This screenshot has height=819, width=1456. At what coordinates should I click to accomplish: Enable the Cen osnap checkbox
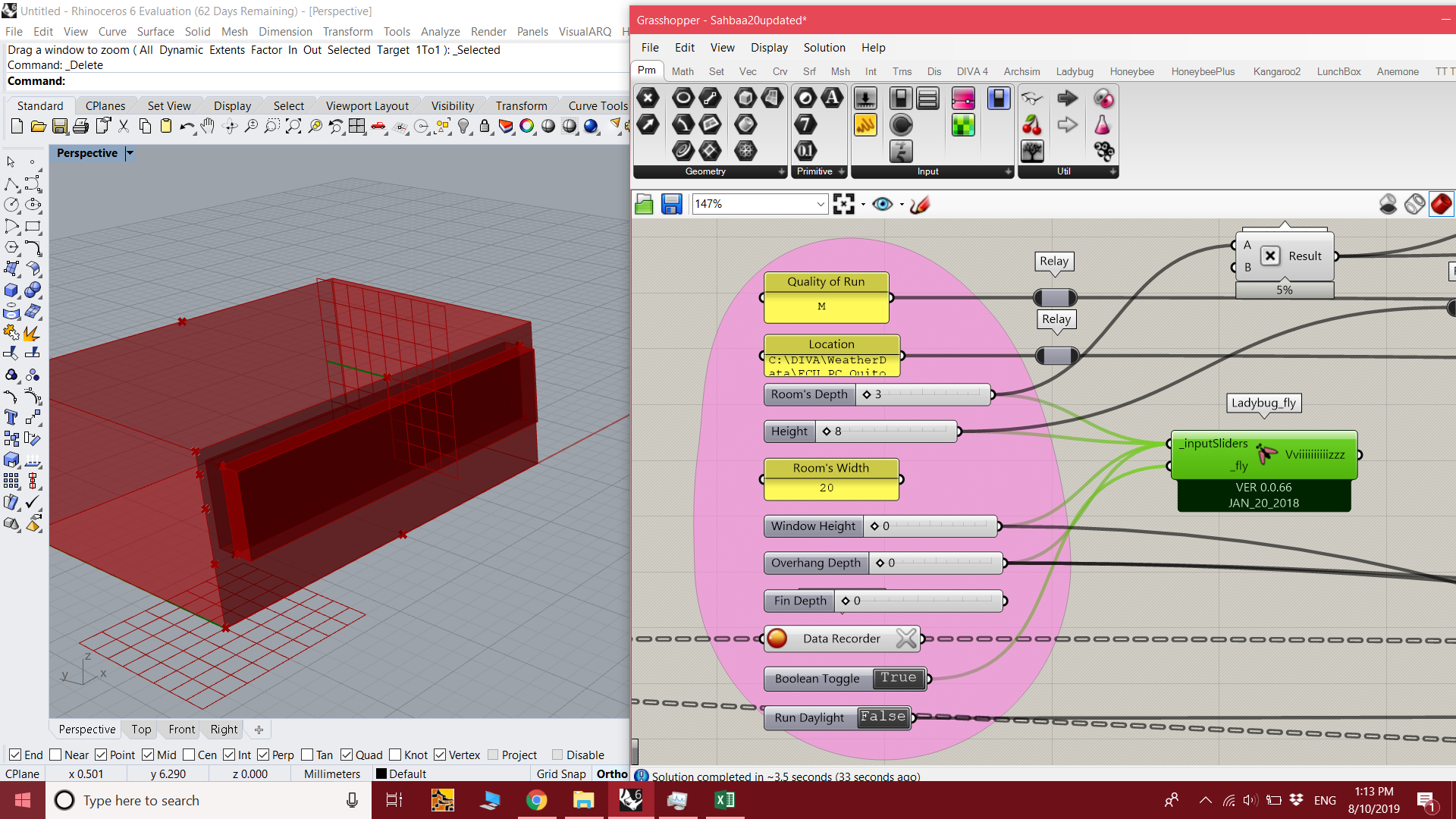coord(189,755)
